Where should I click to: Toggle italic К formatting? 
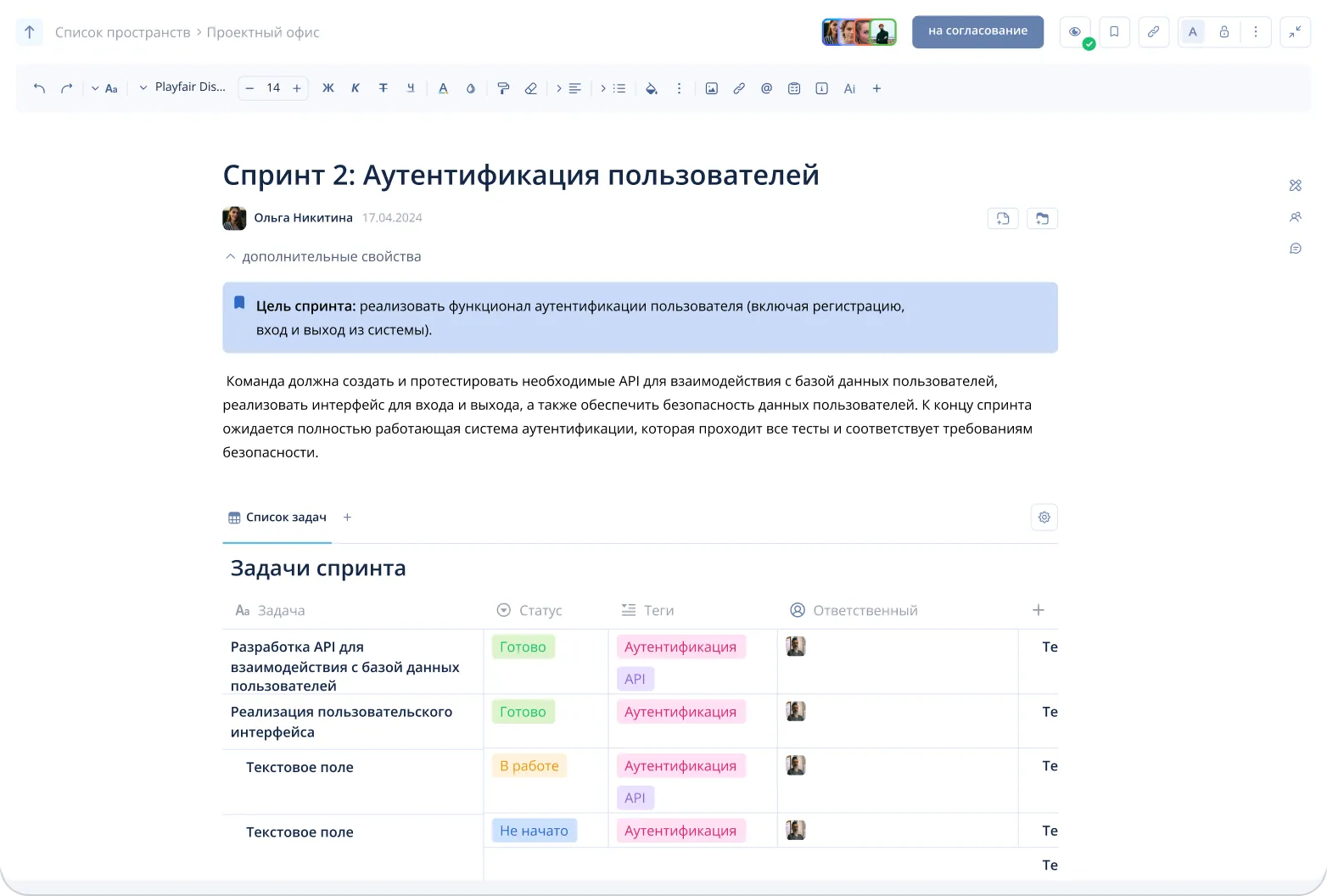point(356,88)
